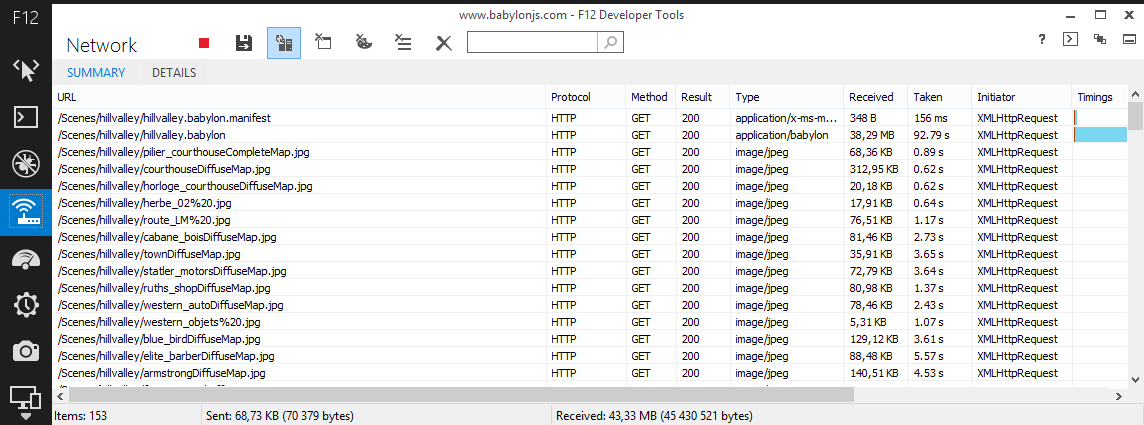Sort requests by the Received column header

coord(871,97)
